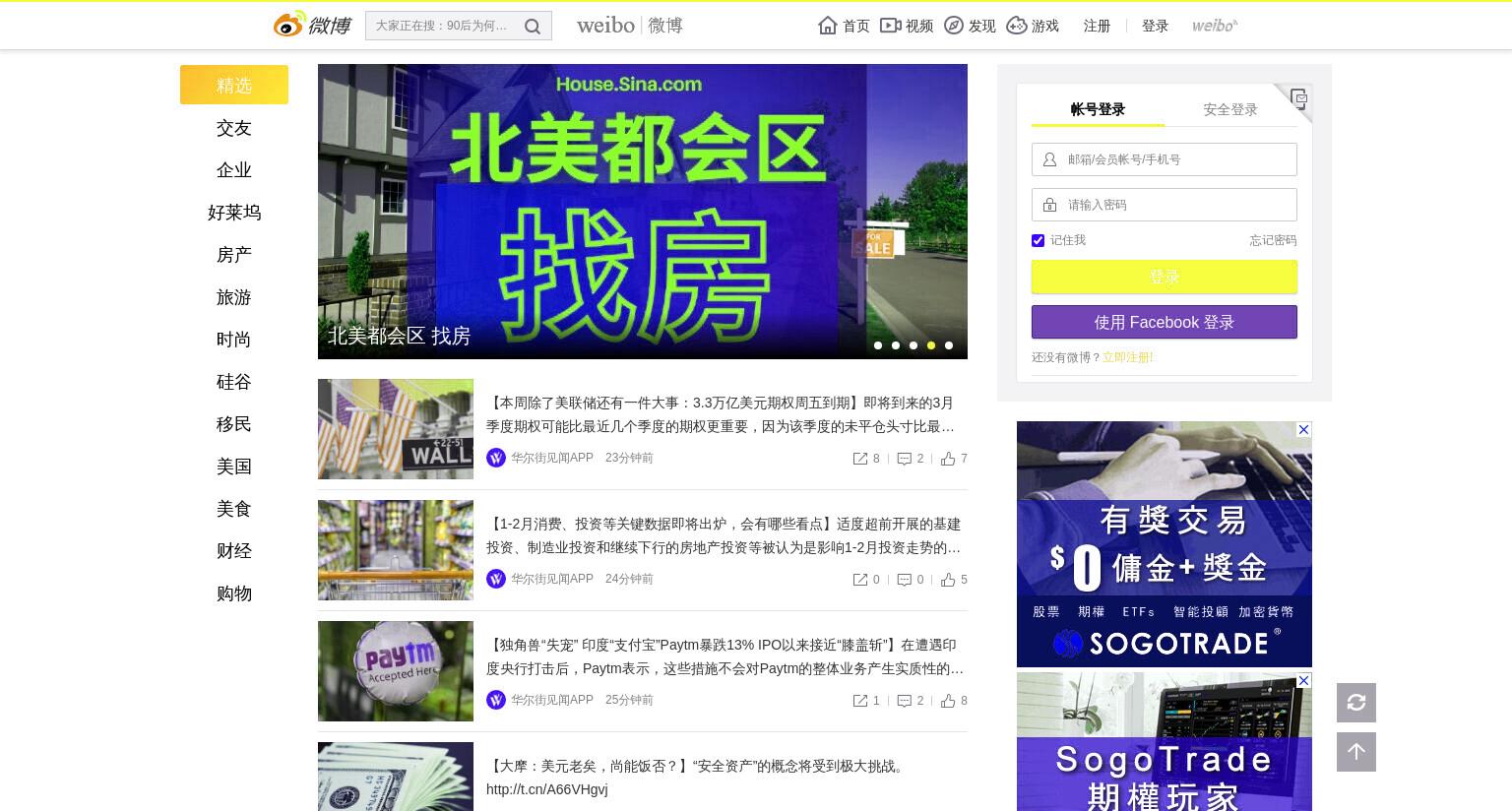Close the SogoTrade 期權玩家 ad

pyautogui.click(x=1303, y=681)
